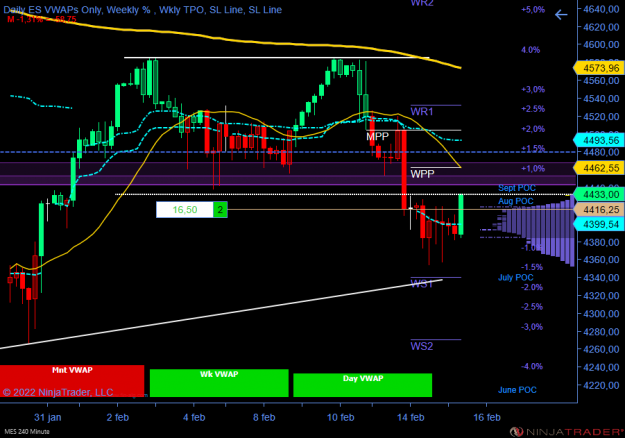Click the blue left arrow icon

pos(561,15)
